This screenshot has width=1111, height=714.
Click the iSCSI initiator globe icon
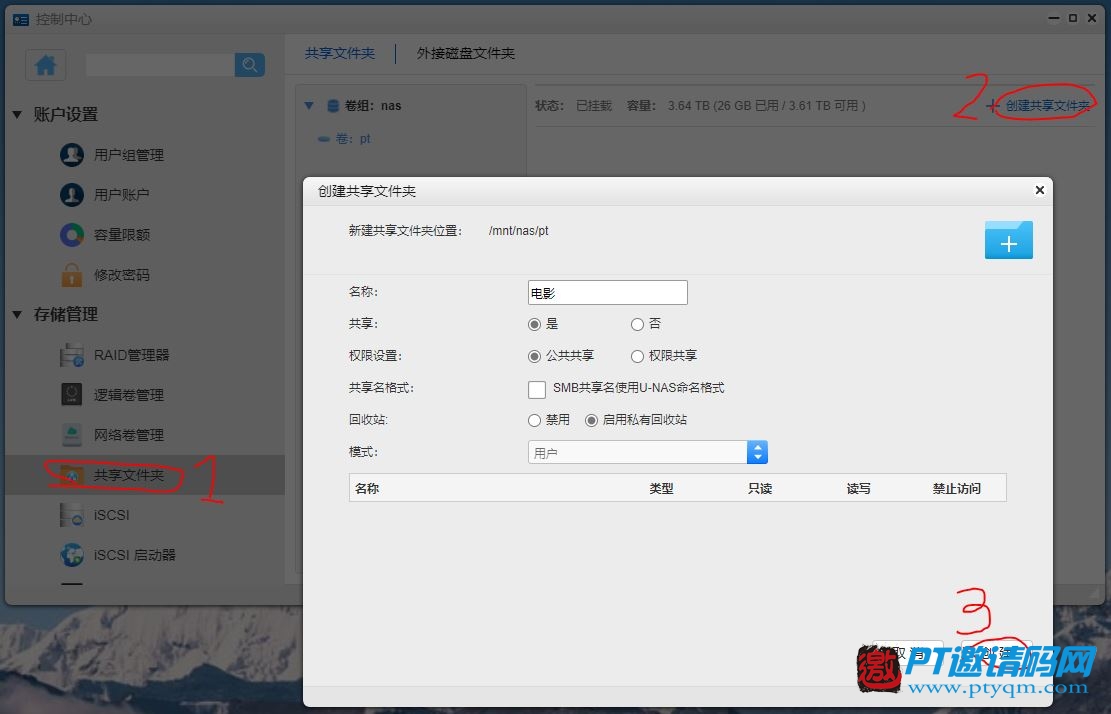(72, 555)
